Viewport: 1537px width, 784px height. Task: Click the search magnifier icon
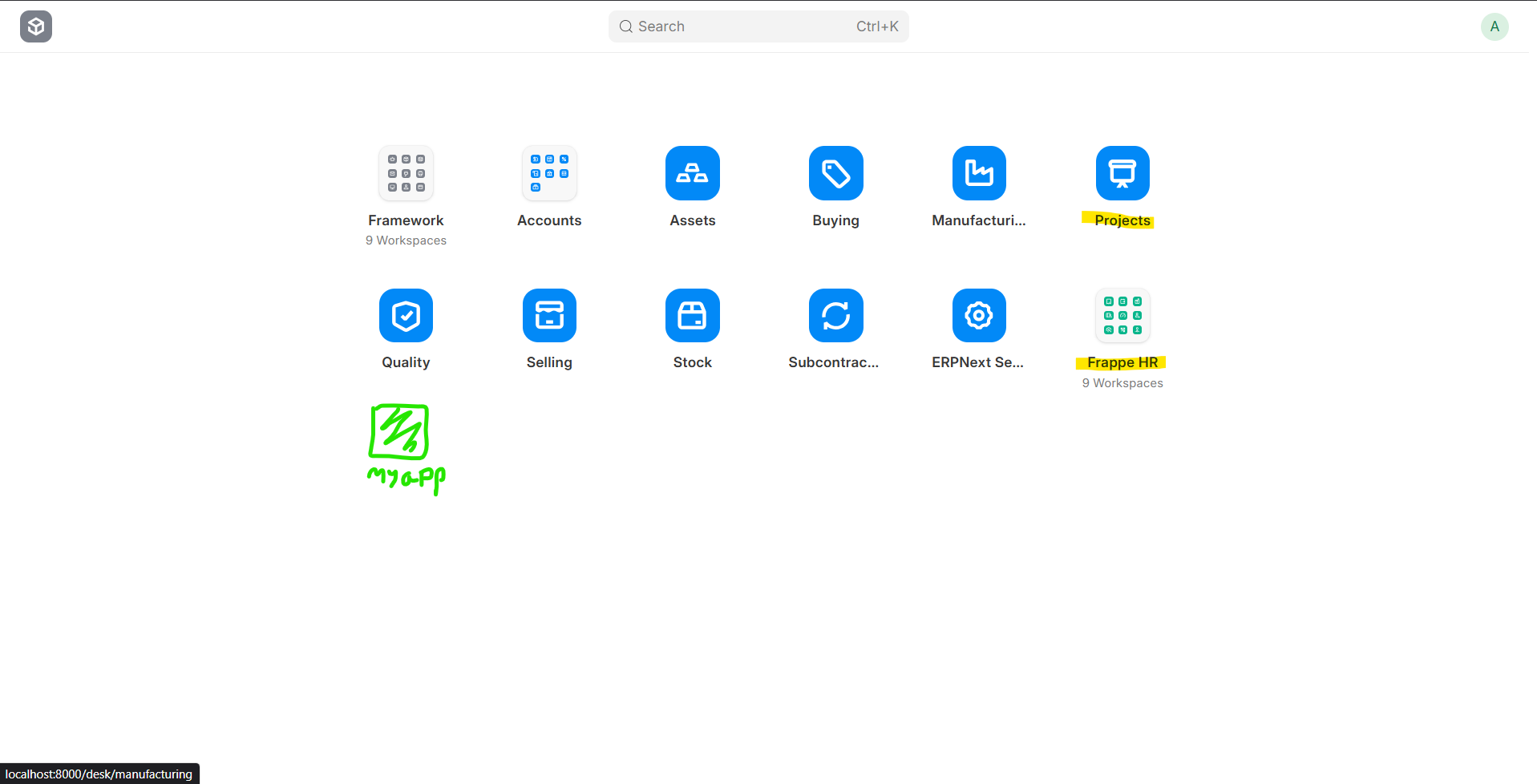coord(626,26)
